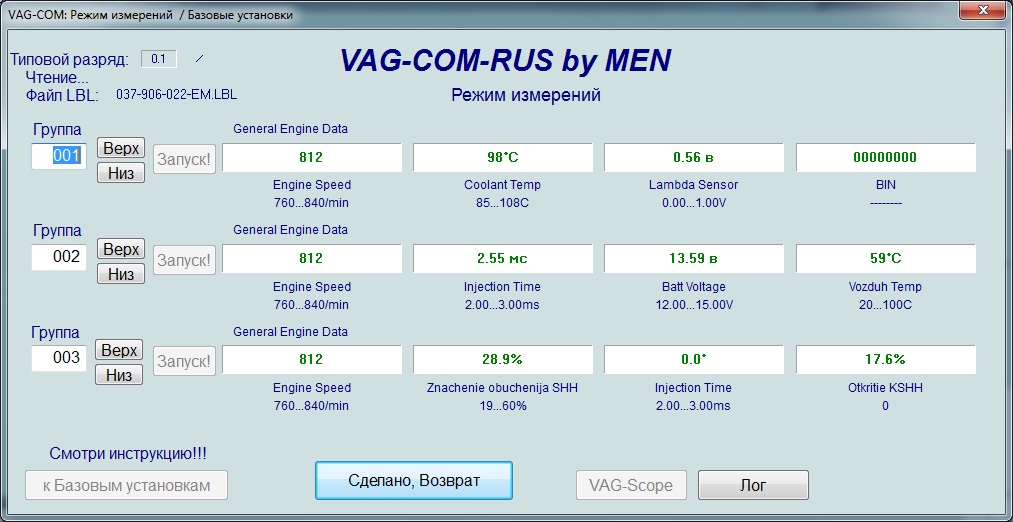Screen dimensions: 1013x522
Task: Select the 0.56 в lambda sensor value
Action: (x=694, y=158)
